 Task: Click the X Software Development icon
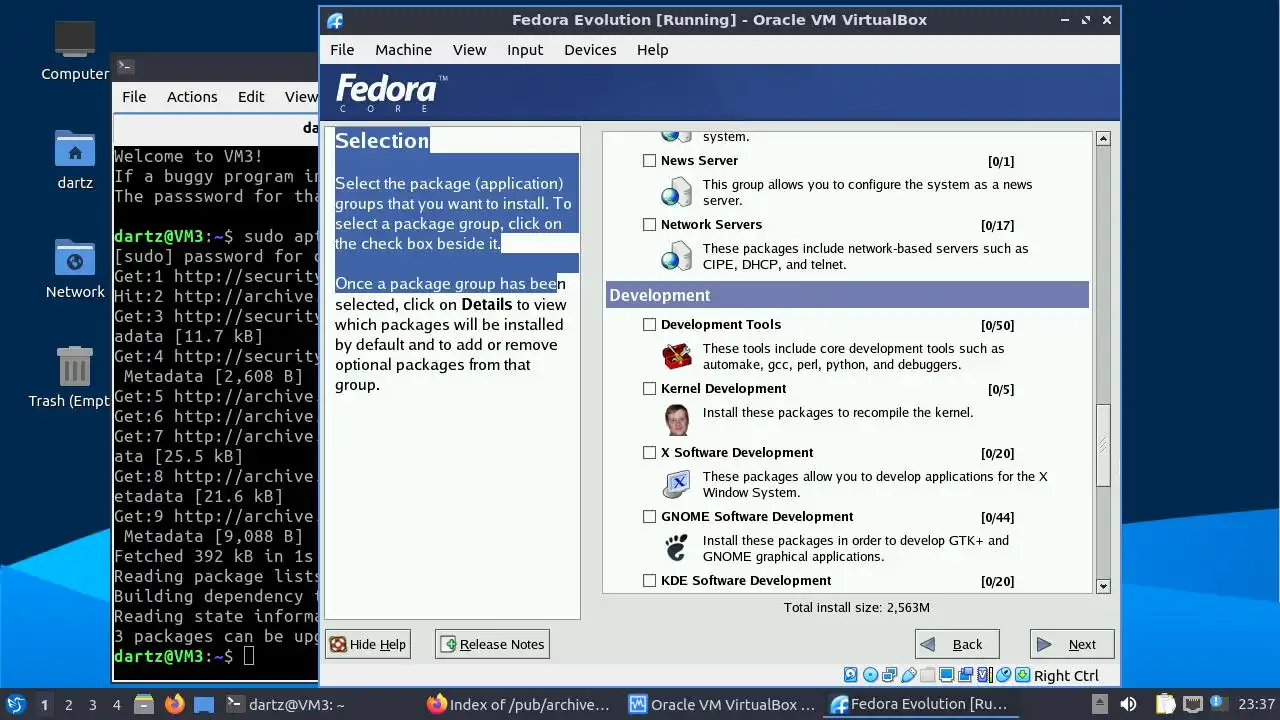tap(677, 484)
